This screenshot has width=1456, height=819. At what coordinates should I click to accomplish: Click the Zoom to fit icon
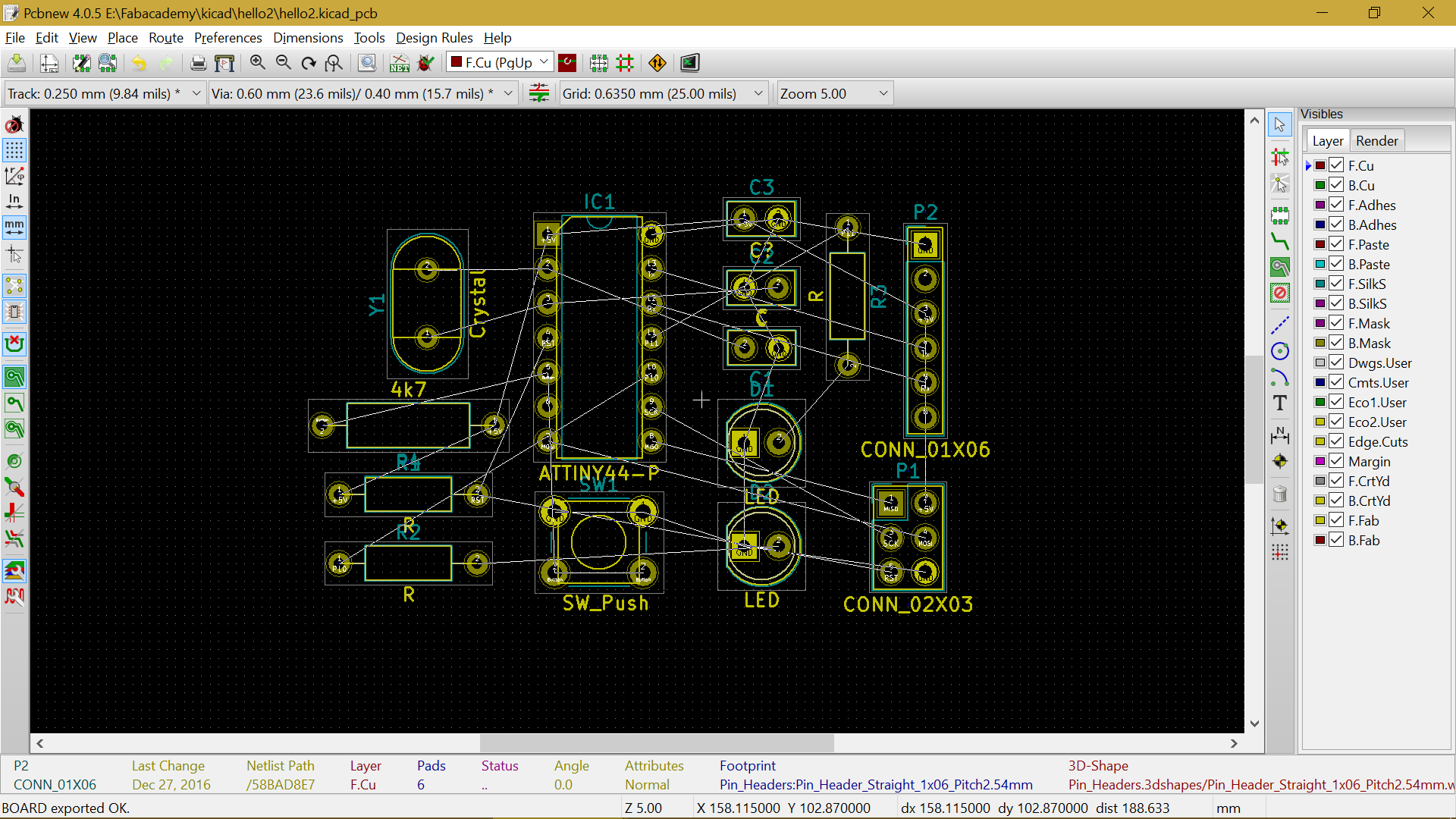(x=334, y=63)
